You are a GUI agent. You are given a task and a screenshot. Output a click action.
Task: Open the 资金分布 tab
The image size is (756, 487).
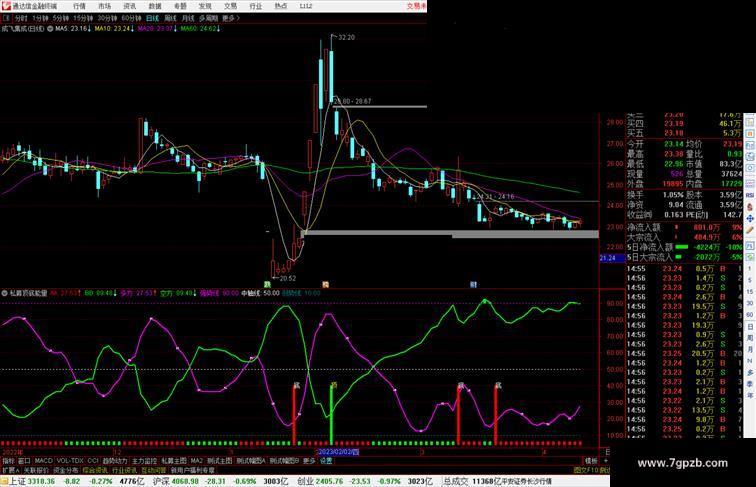tap(66, 470)
